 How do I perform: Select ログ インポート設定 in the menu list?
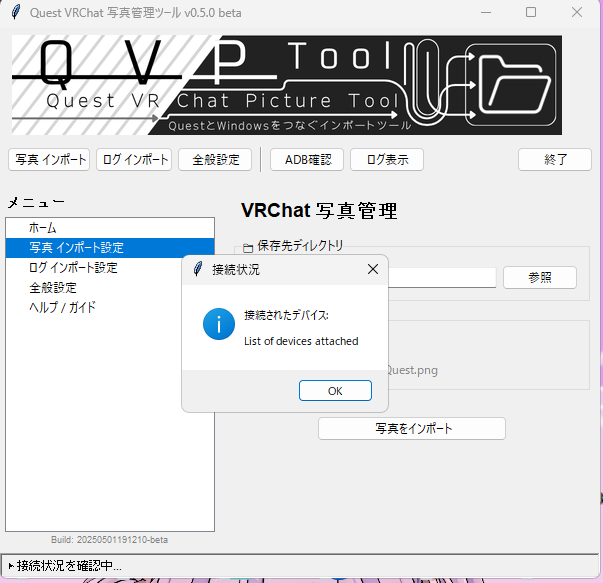110,268
